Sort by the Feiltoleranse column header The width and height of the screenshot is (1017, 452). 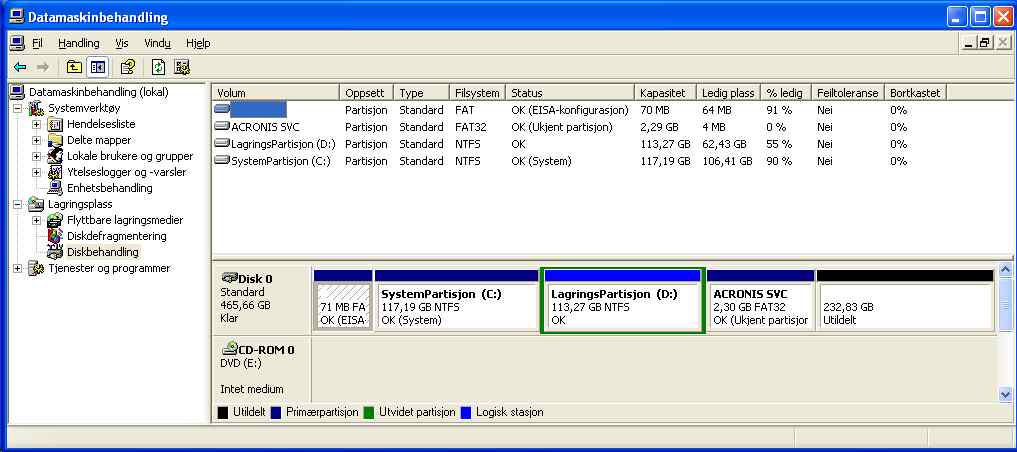[848, 93]
